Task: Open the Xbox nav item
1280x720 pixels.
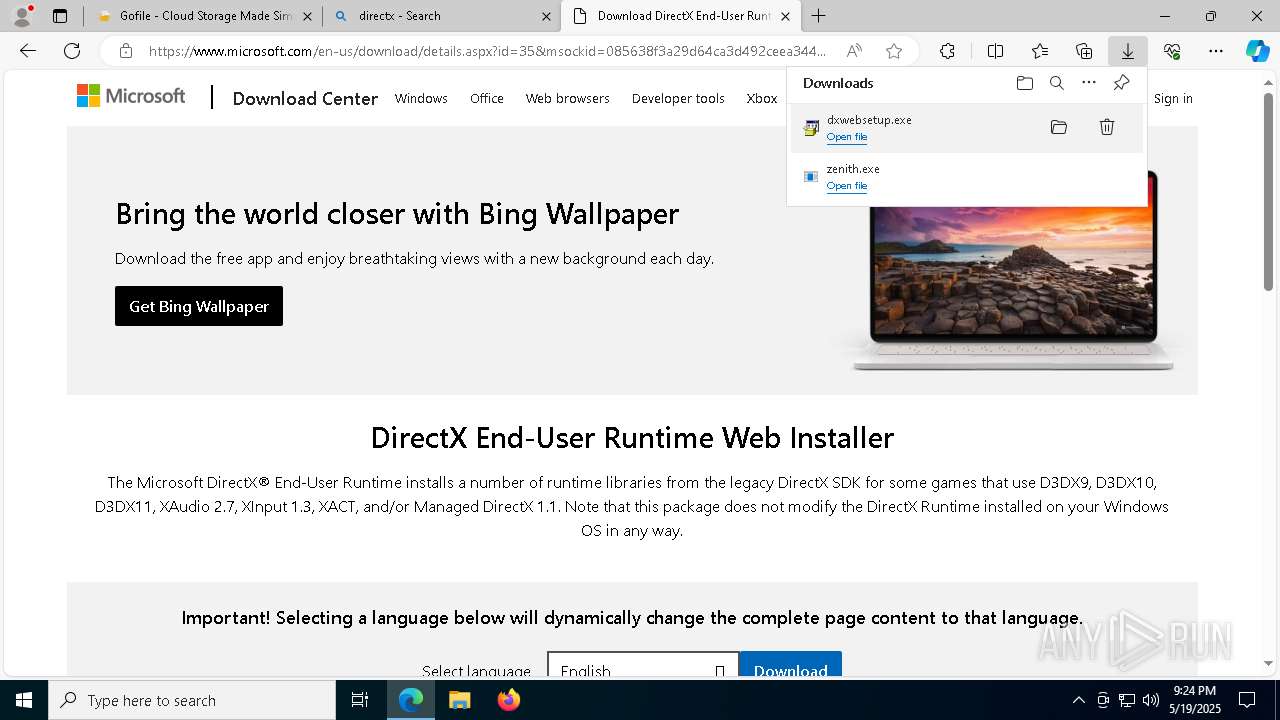Action: tap(762, 98)
